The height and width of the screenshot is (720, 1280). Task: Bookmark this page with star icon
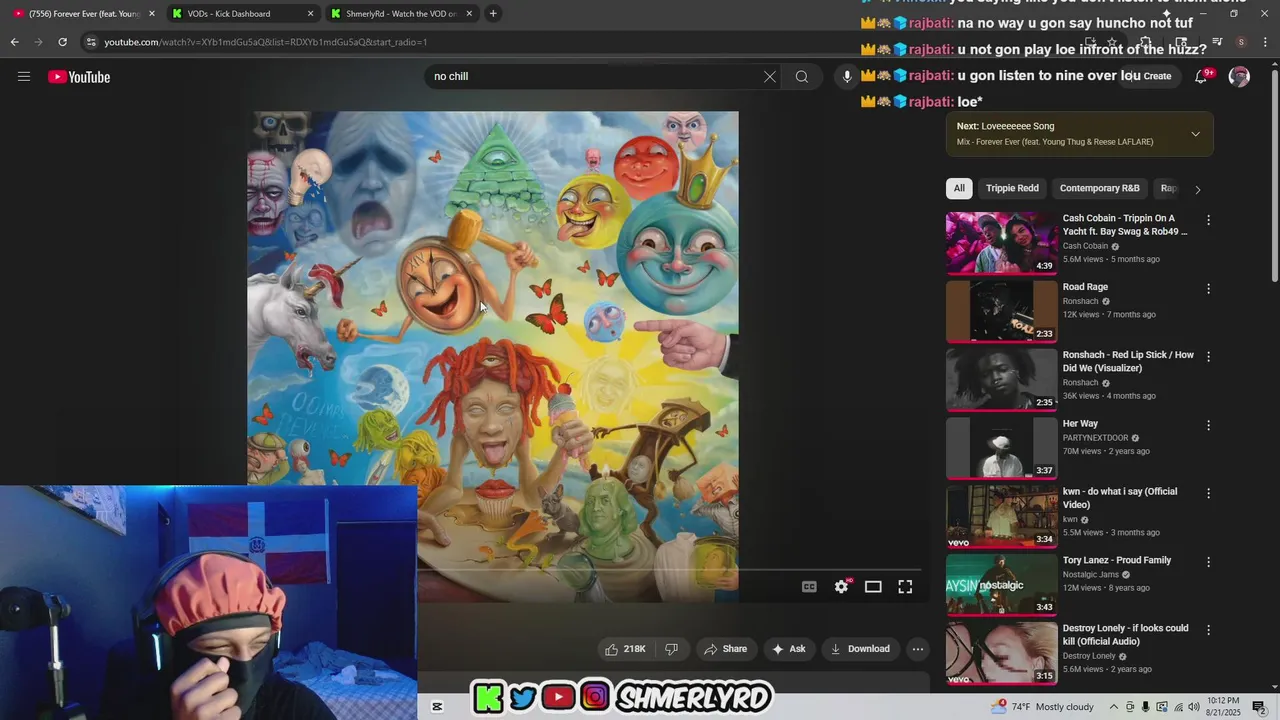coord(1111,42)
